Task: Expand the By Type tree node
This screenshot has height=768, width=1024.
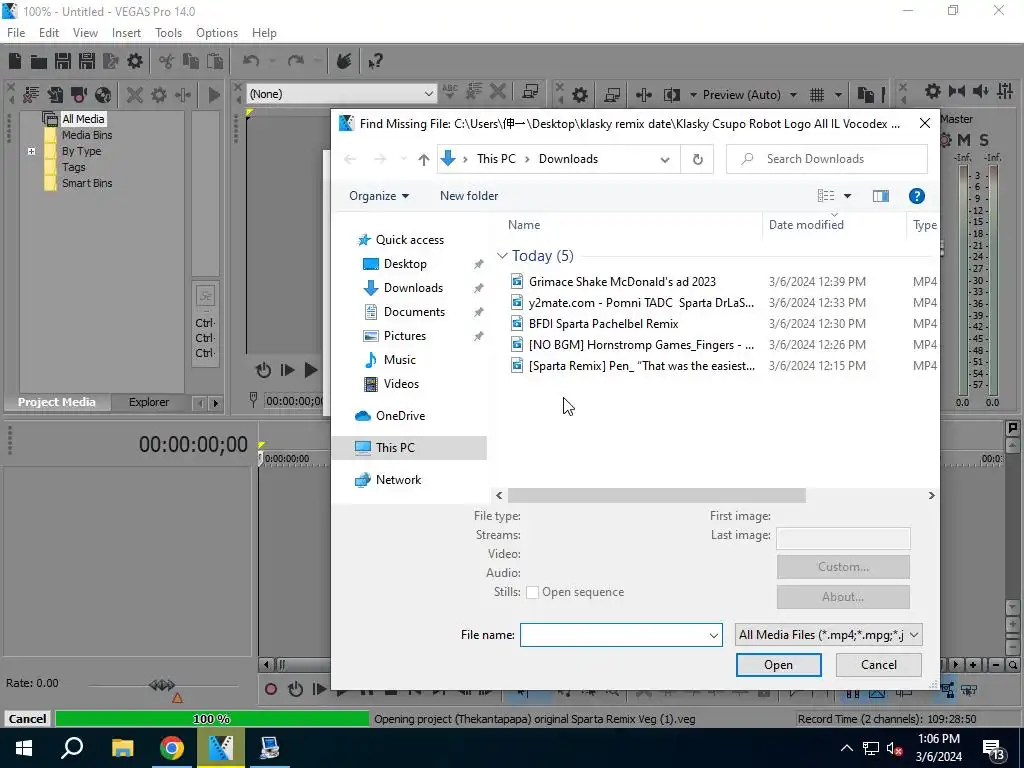Action: click(x=31, y=152)
